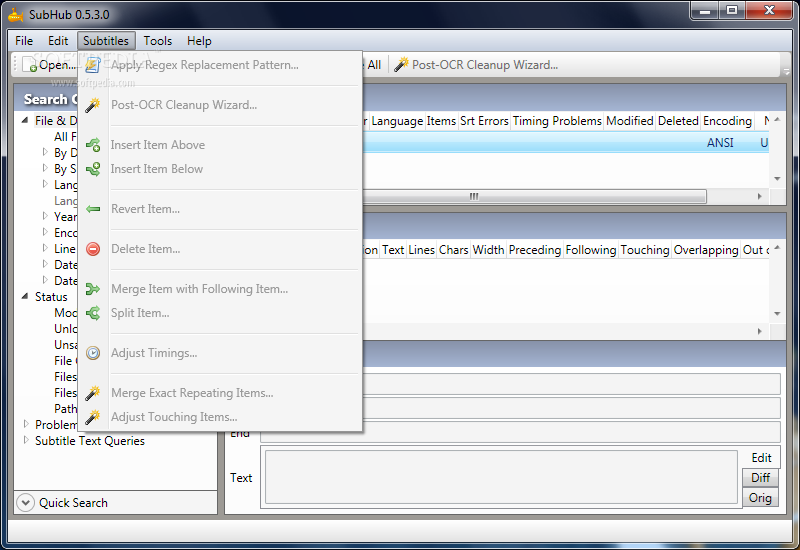The height and width of the screenshot is (550, 800).
Task: Choose Merge Exact Repeating Items
Action: coord(220,393)
